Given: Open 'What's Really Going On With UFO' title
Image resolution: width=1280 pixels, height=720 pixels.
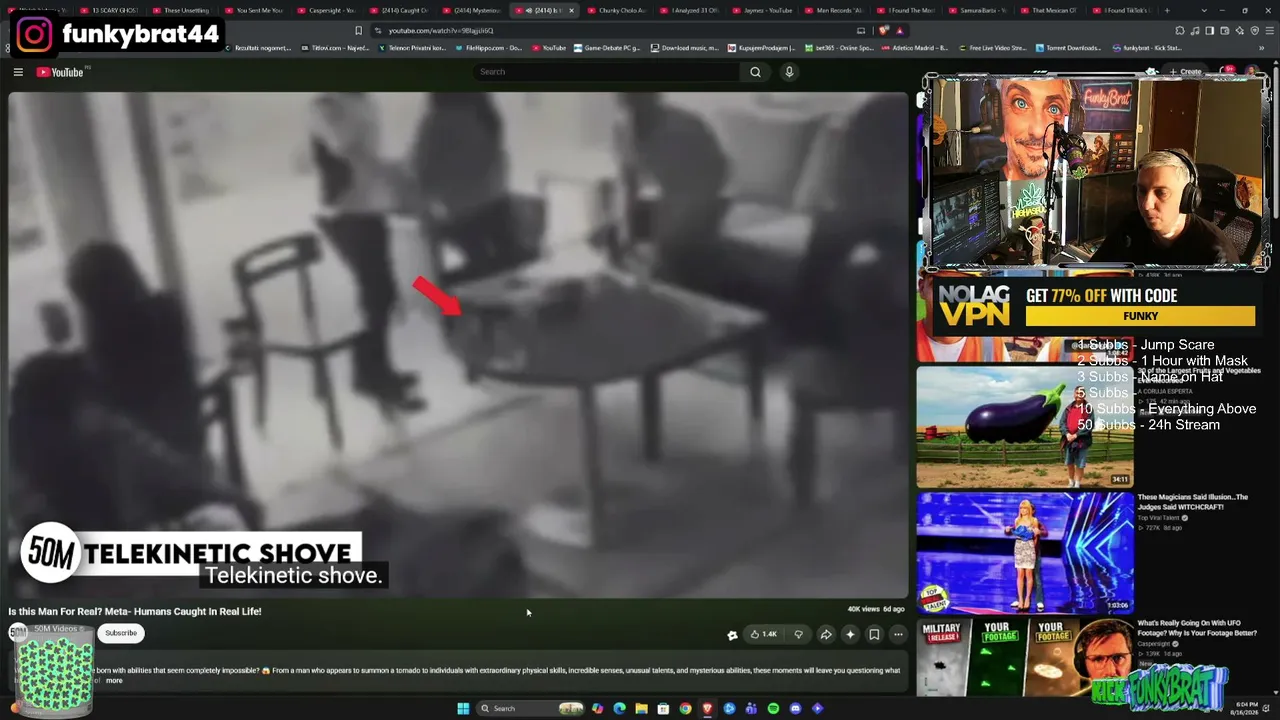Looking at the screenshot, I should [1197, 628].
